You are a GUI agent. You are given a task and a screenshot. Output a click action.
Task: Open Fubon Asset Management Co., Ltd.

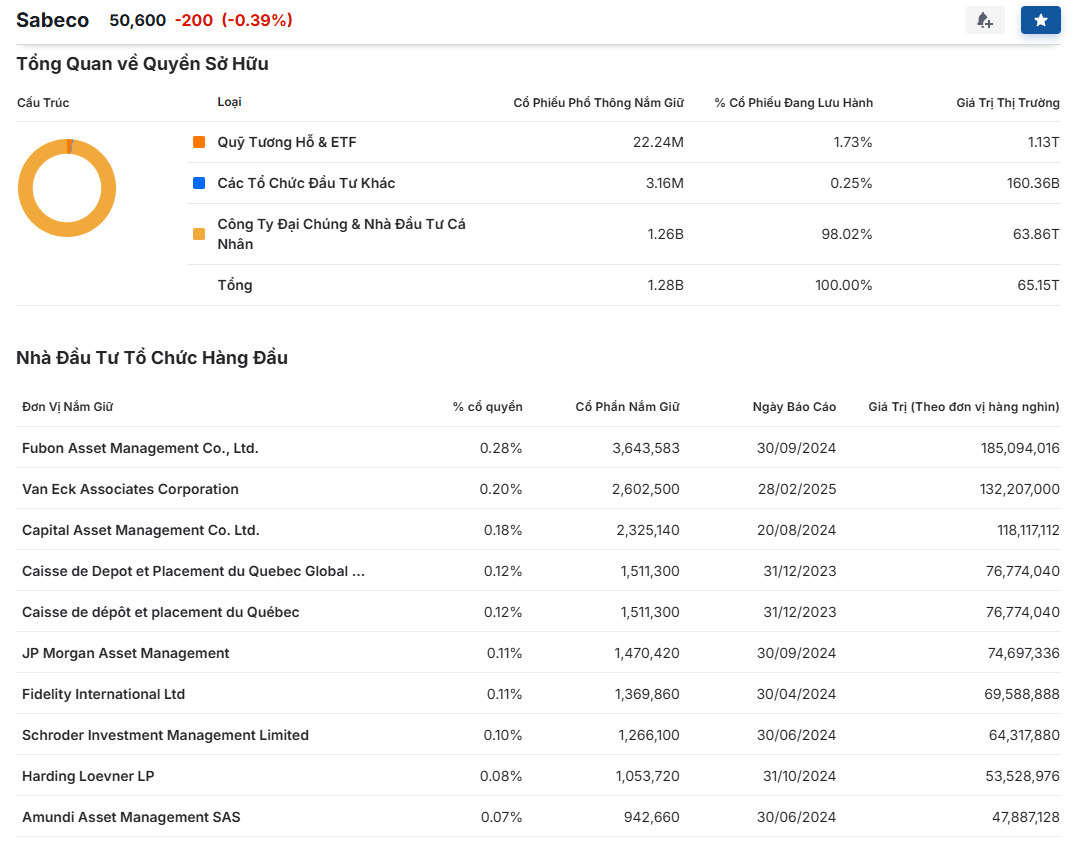point(140,448)
